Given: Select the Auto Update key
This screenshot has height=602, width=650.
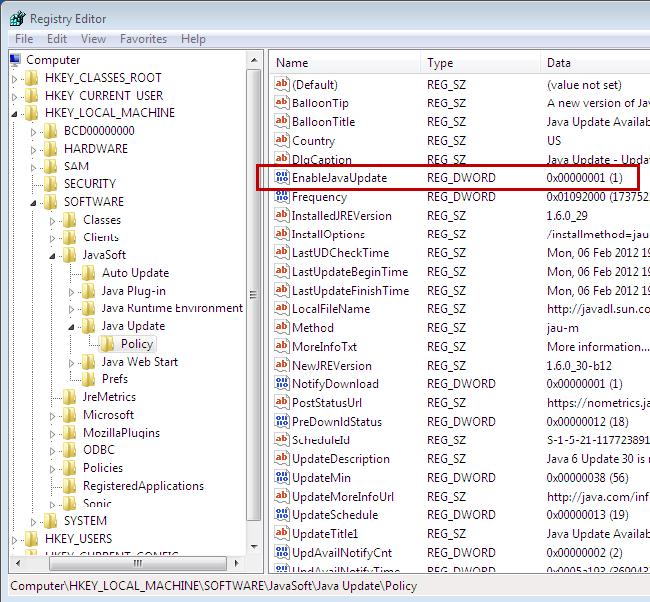Looking at the screenshot, I should [135, 273].
